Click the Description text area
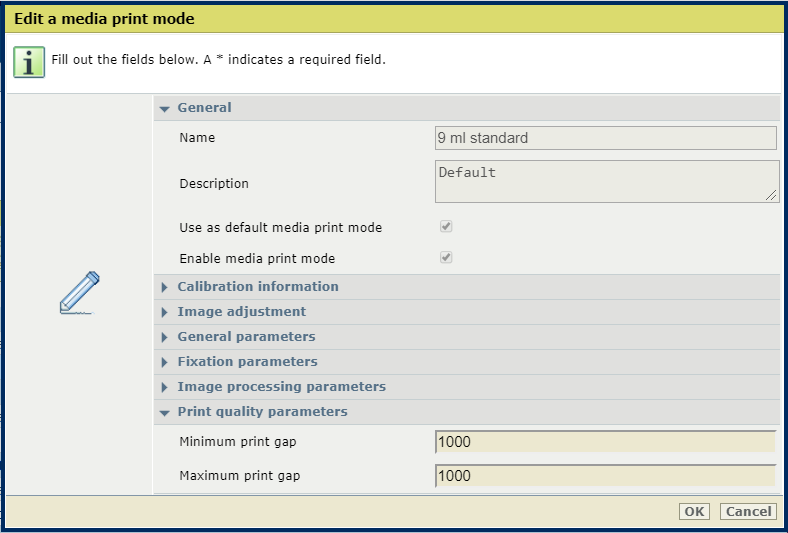Viewport: 788px width, 533px height. (x=607, y=181)
